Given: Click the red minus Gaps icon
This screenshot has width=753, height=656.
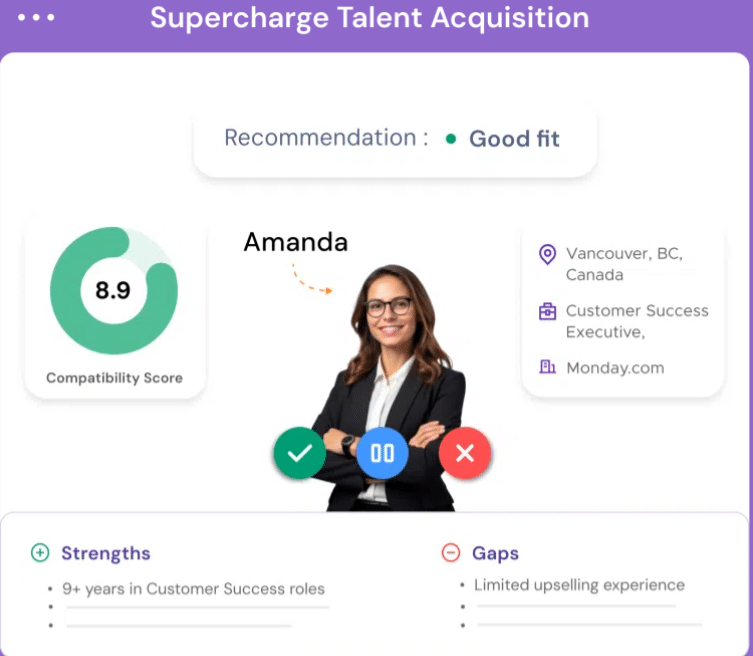Looking at the screenshot, I should (x=450, y=552).
